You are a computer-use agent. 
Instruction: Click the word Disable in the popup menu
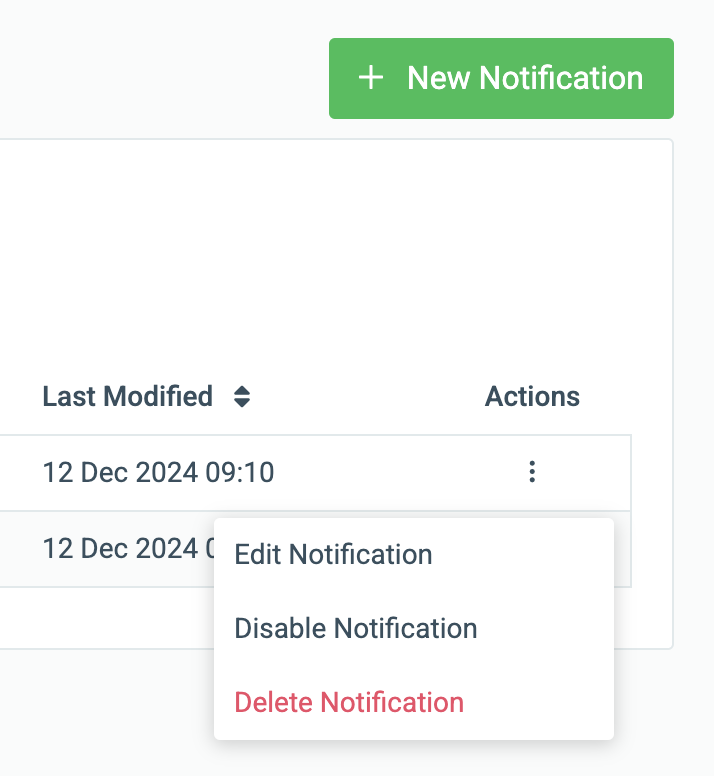pyautogui.click(x=281, y=629)
